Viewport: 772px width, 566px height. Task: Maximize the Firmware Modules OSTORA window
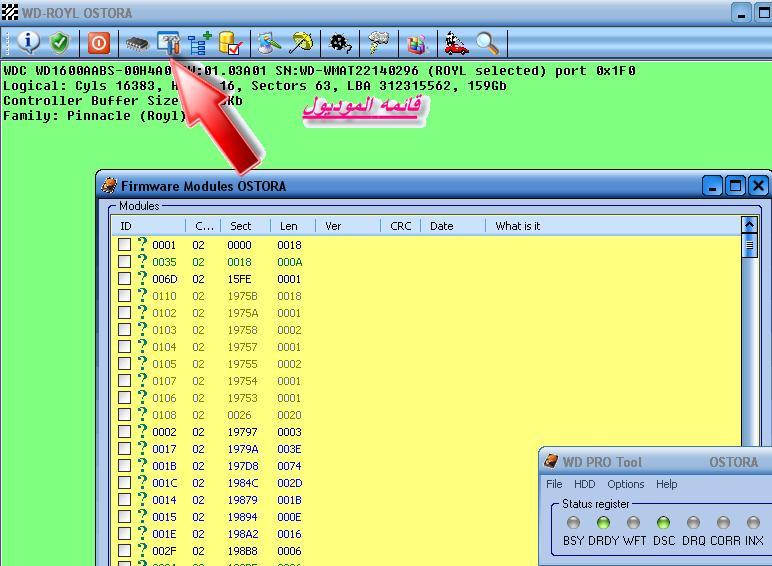pos(735,186)
